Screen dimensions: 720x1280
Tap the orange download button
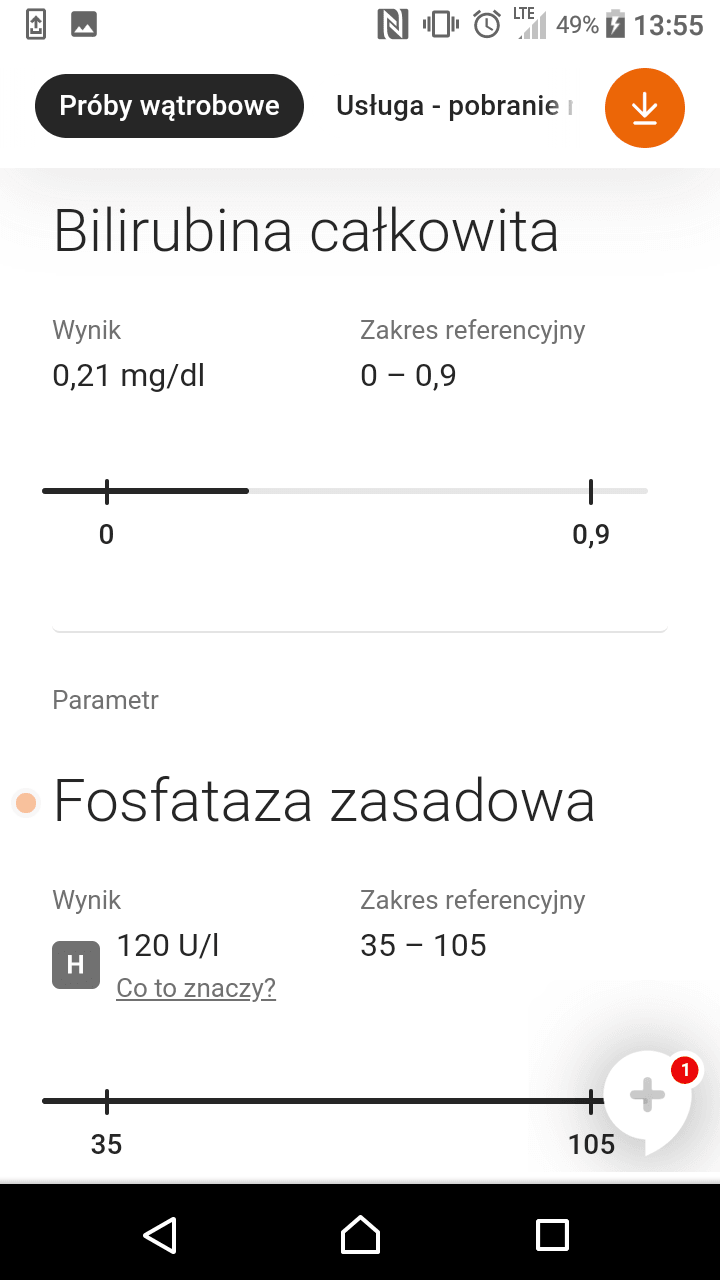pos(645,108)
